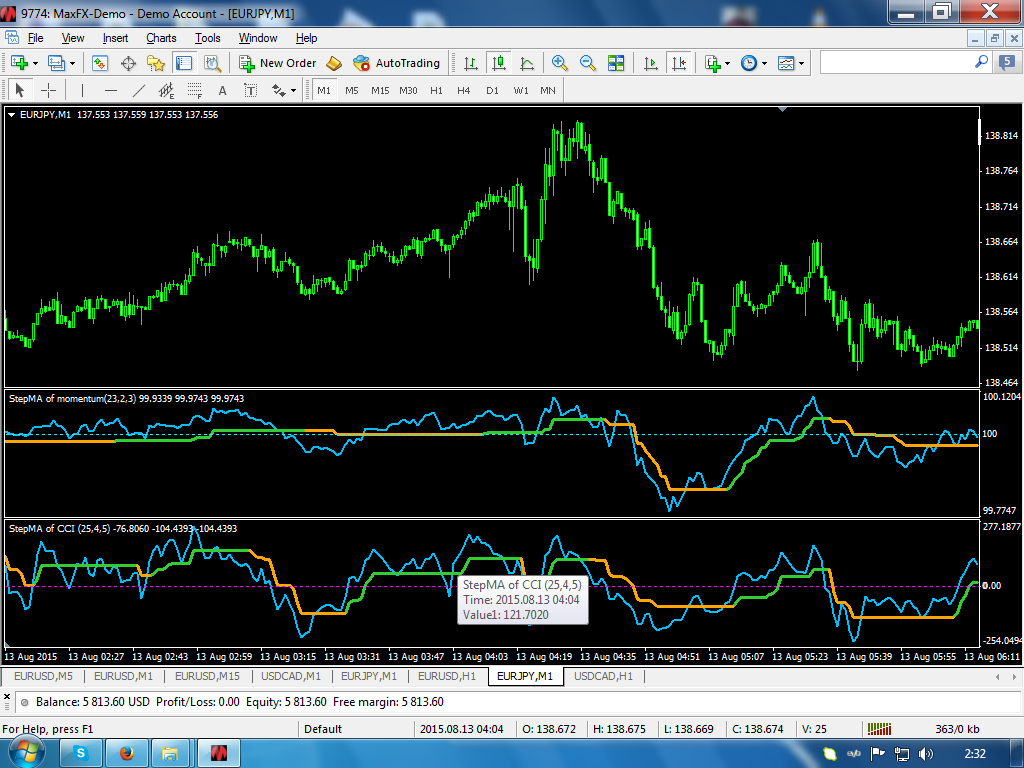This screenshot has width=1024, height=768.
Task: Open the MetaEditor book icon
Action: [334, 63]
